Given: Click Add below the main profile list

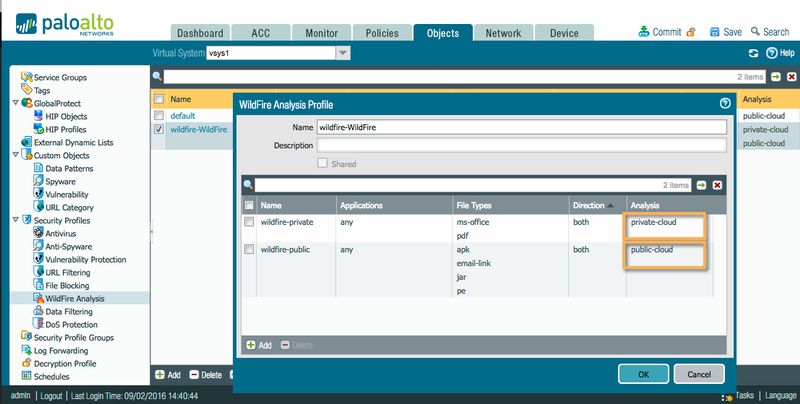Looking at the screenshot, I should [x=168, y=375].
